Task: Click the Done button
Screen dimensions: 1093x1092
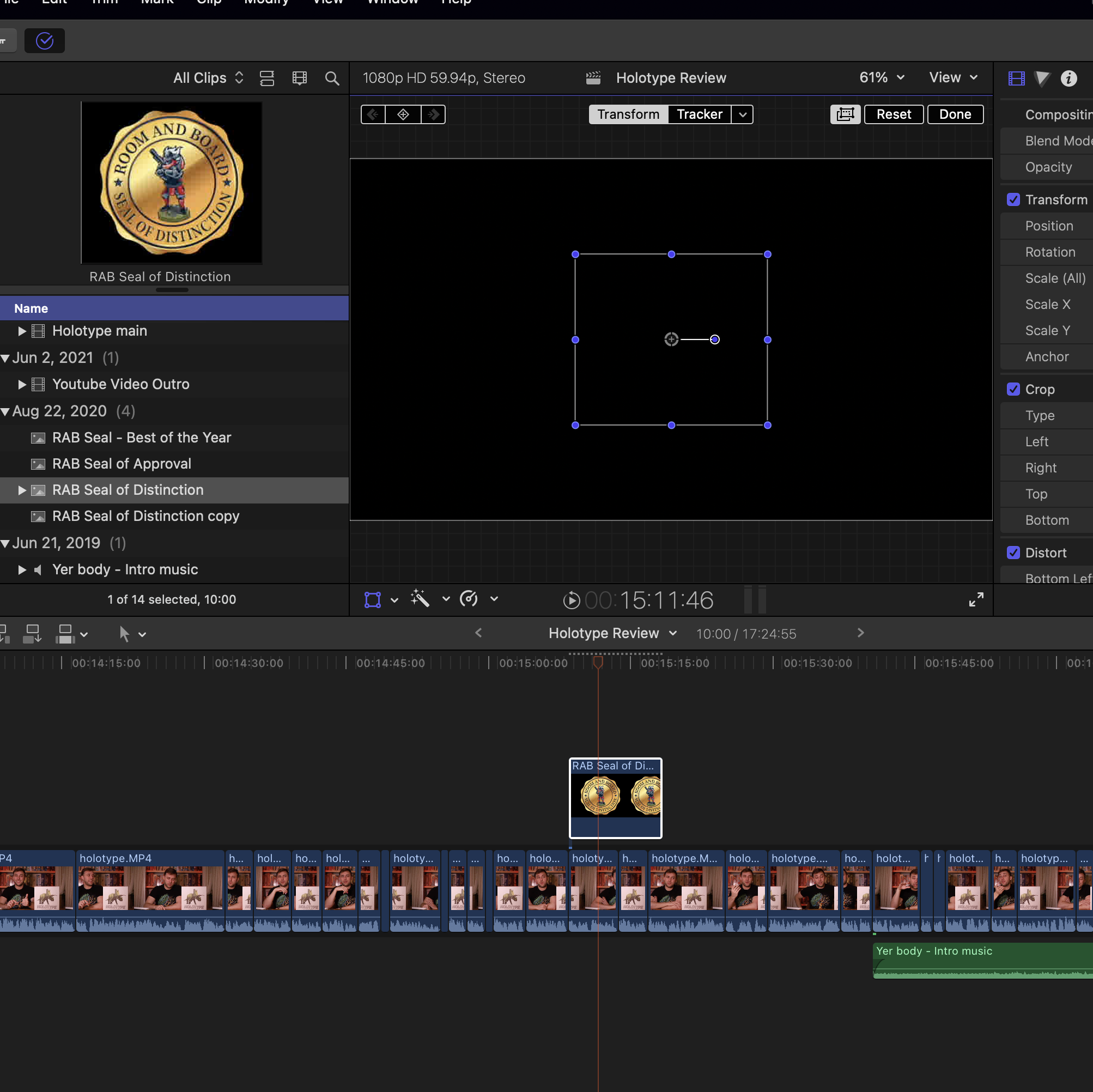Action: 955,114
